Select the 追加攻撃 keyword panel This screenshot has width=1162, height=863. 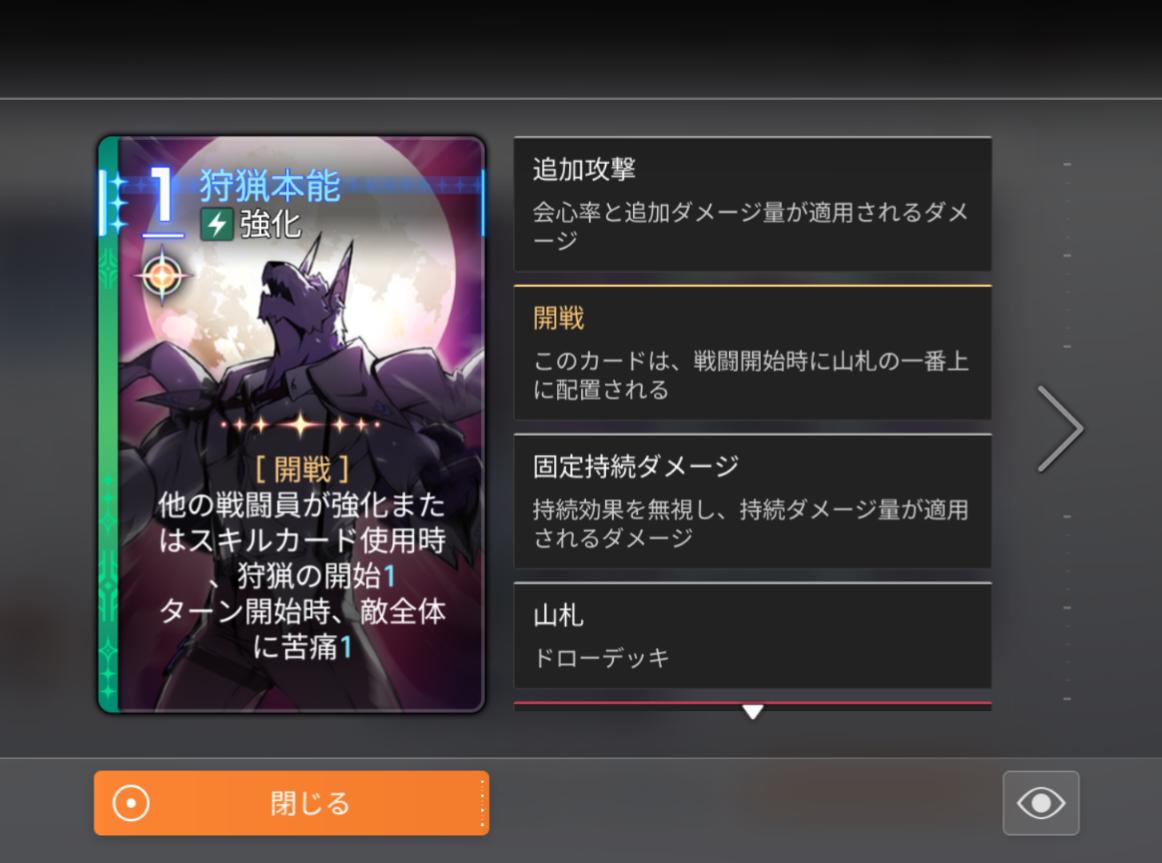click(x=752, y=204)
